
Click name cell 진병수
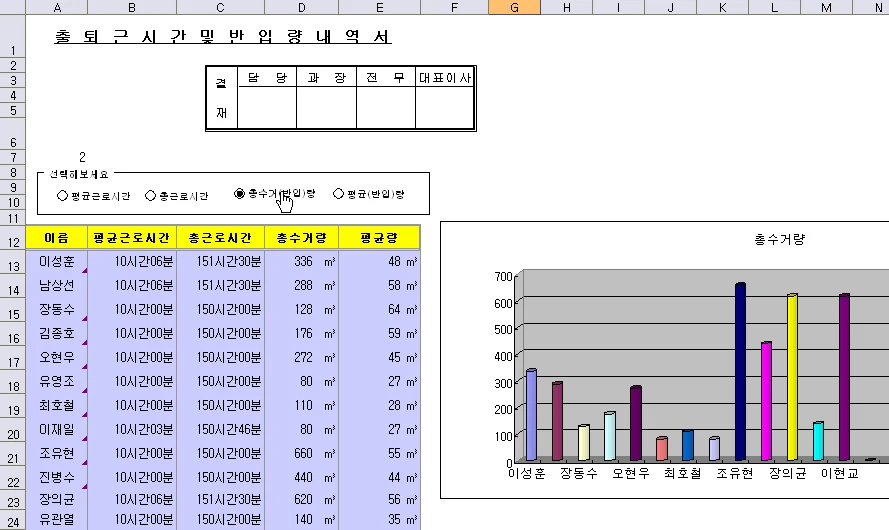[57, 477]
